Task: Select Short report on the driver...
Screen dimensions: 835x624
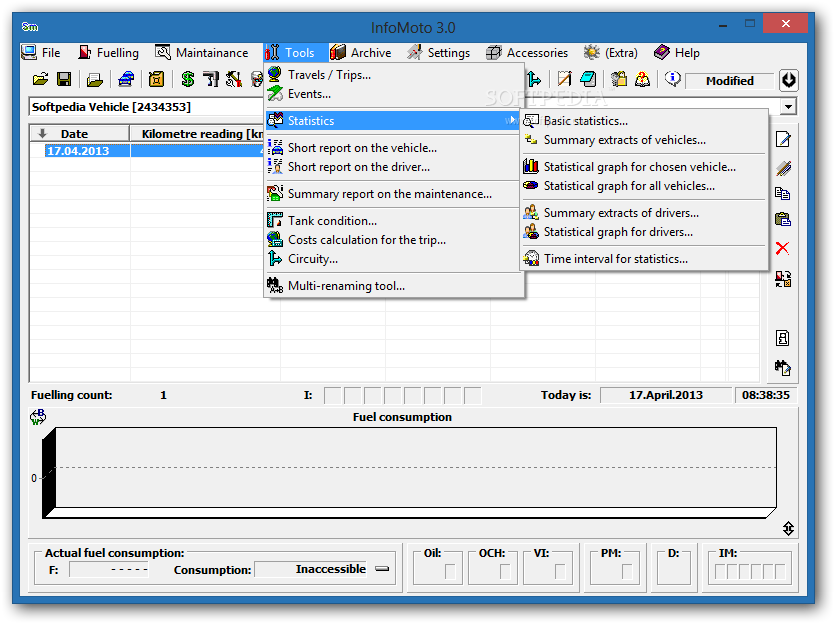Action: point(394,167)
